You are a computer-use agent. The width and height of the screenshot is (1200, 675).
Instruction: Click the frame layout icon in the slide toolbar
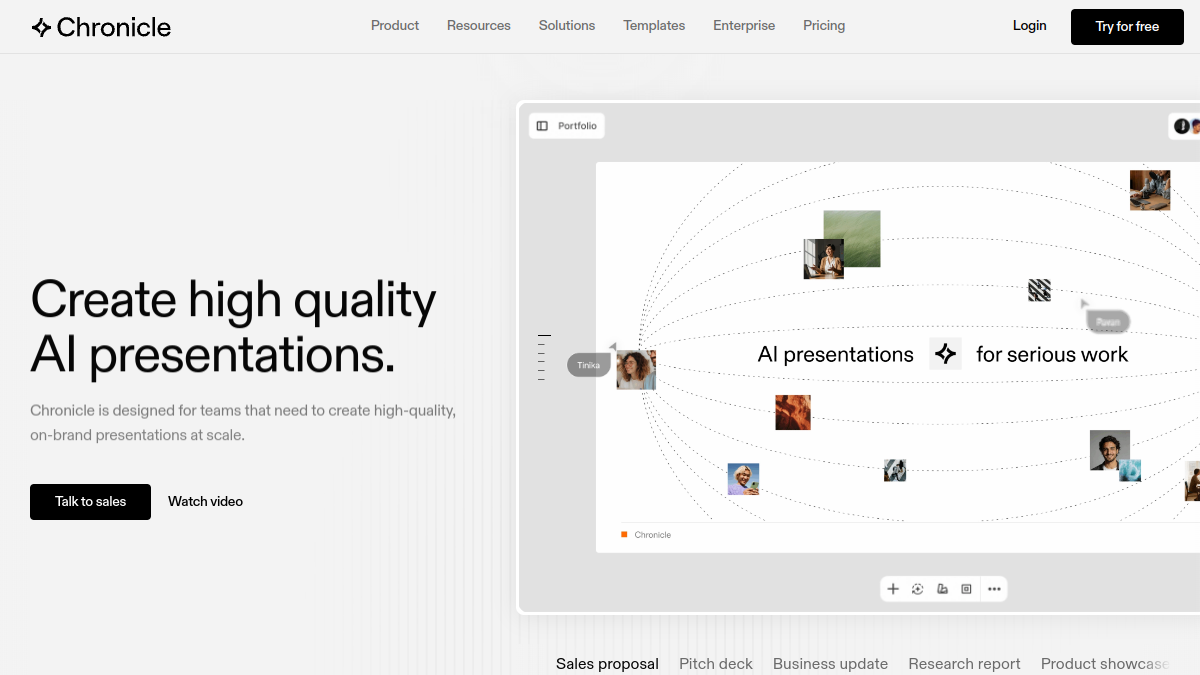click(x=966, y=589)
